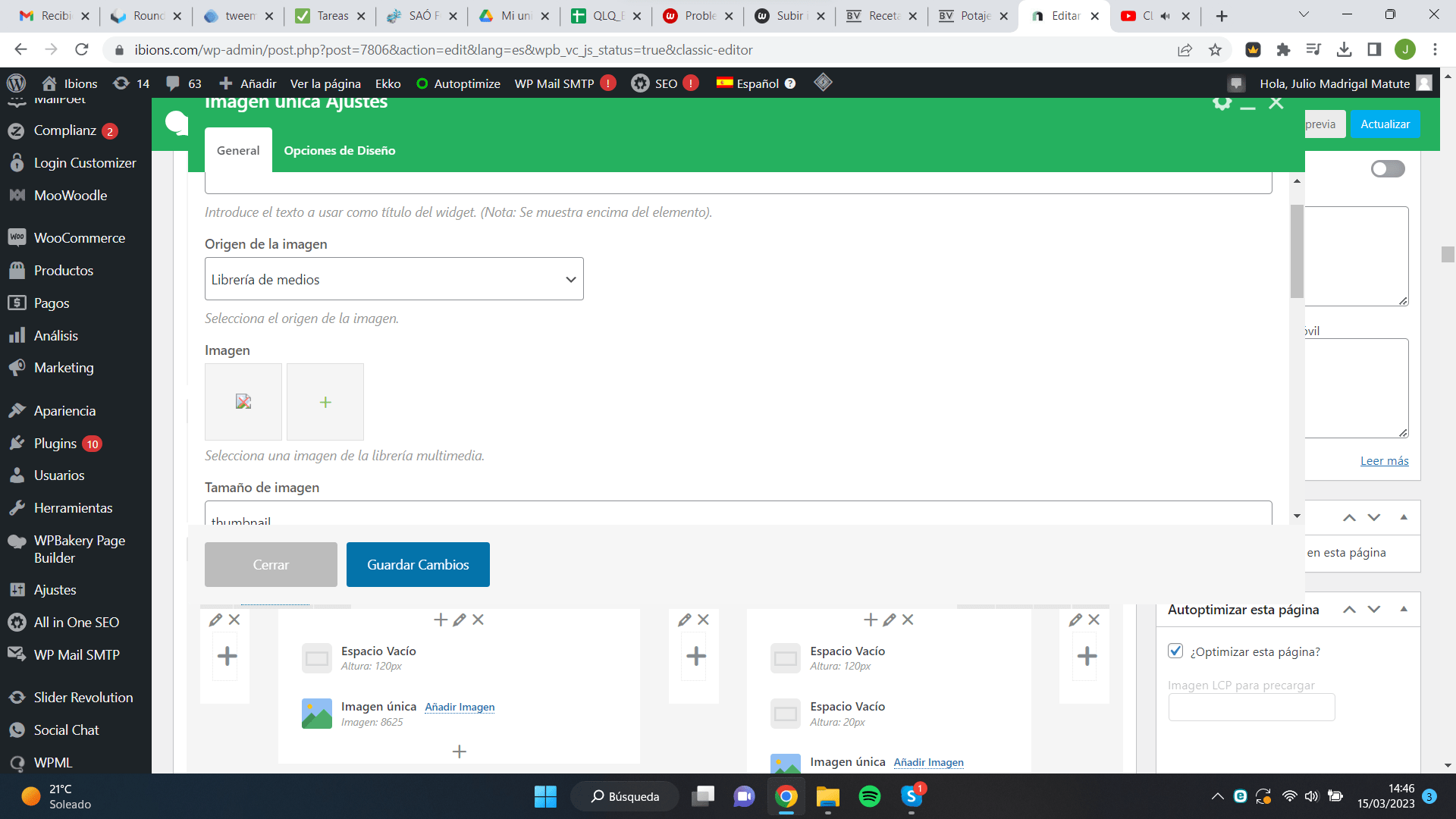Open WP Mail SMTP admin bar item
The image size is (1456, 819).
pos(565,83)
